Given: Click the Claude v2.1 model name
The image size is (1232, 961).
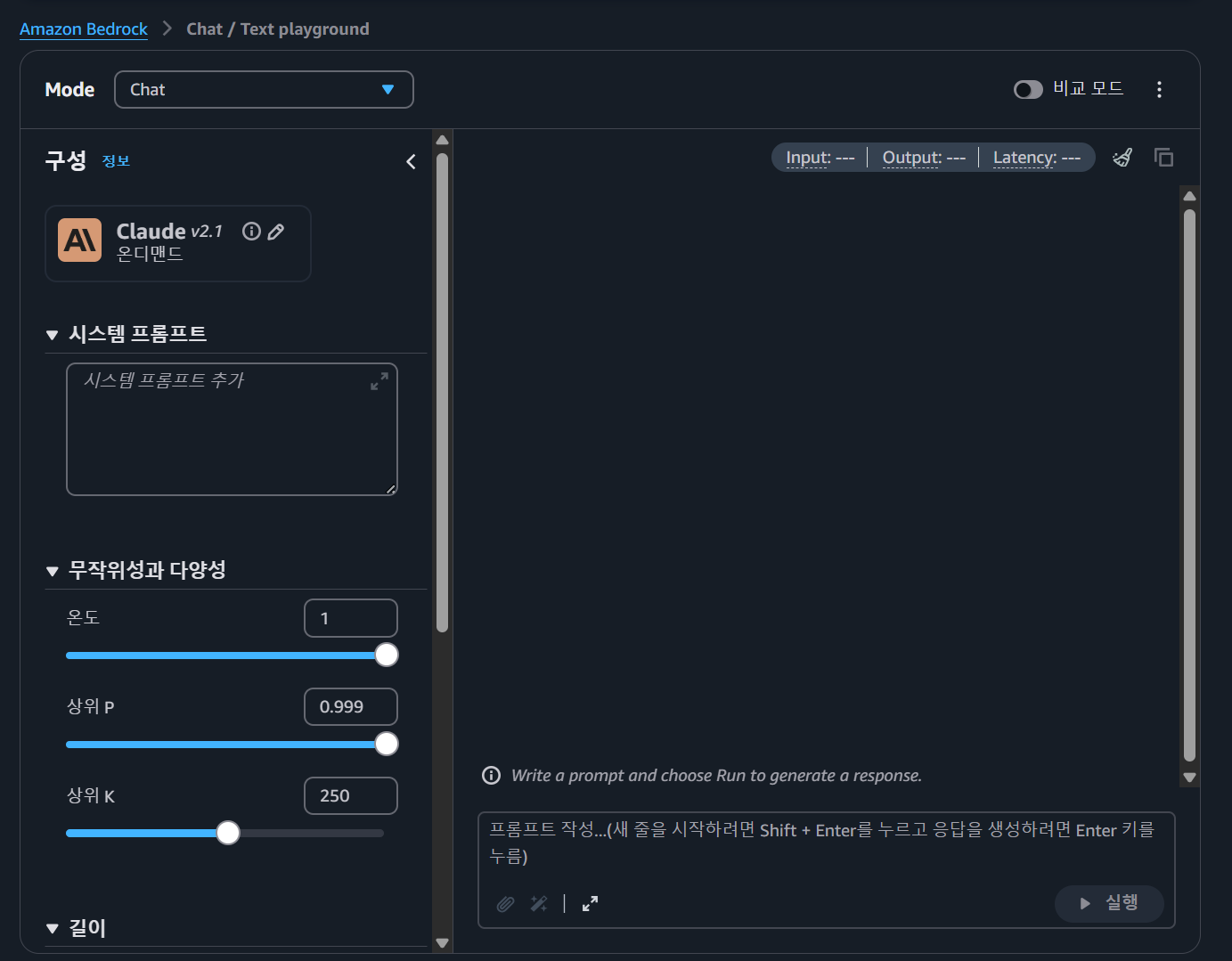Looking at the screenshot, I should tap(169, 232).
